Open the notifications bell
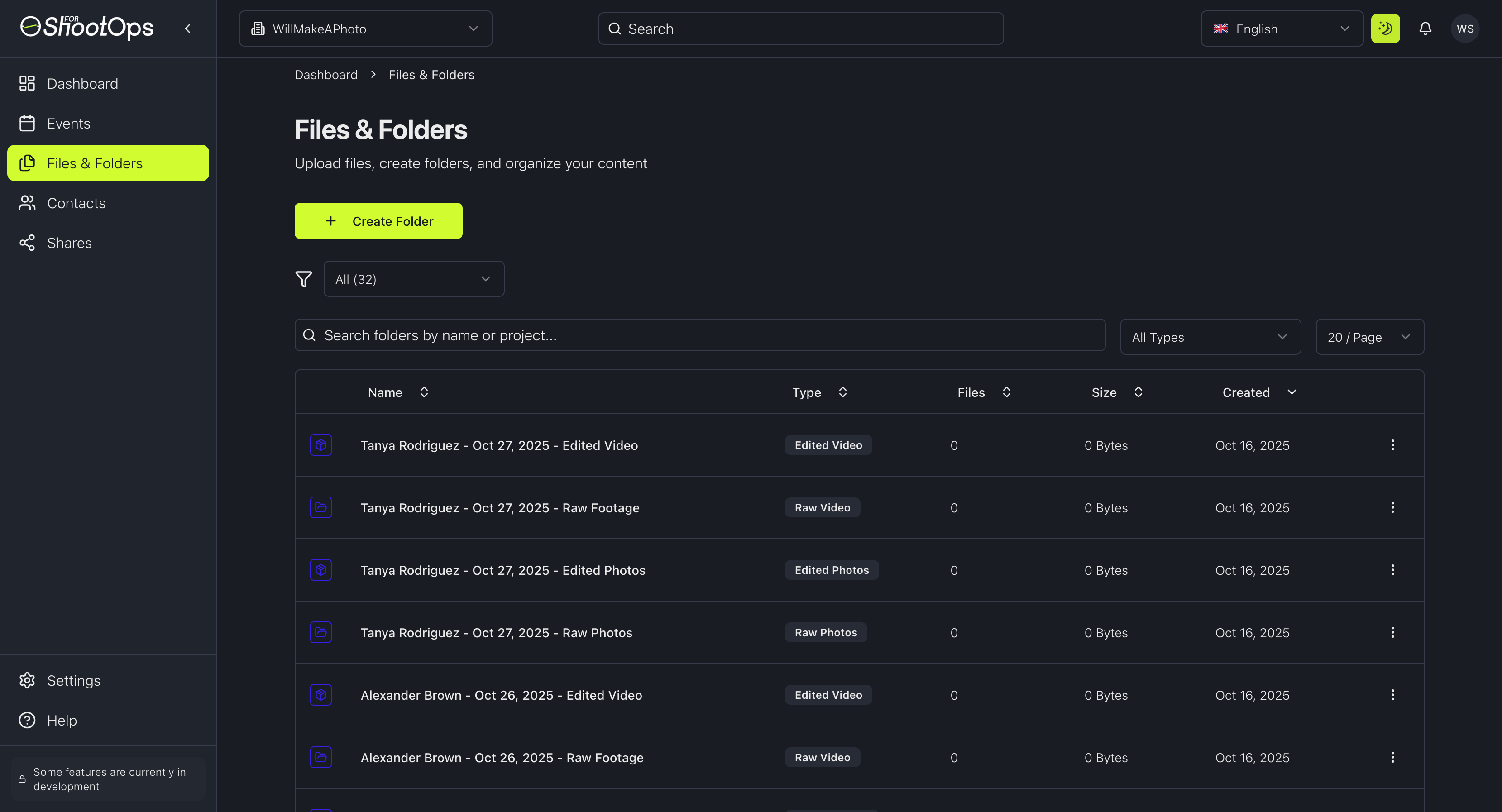The image size is (1502, 812). point(1425,28)
